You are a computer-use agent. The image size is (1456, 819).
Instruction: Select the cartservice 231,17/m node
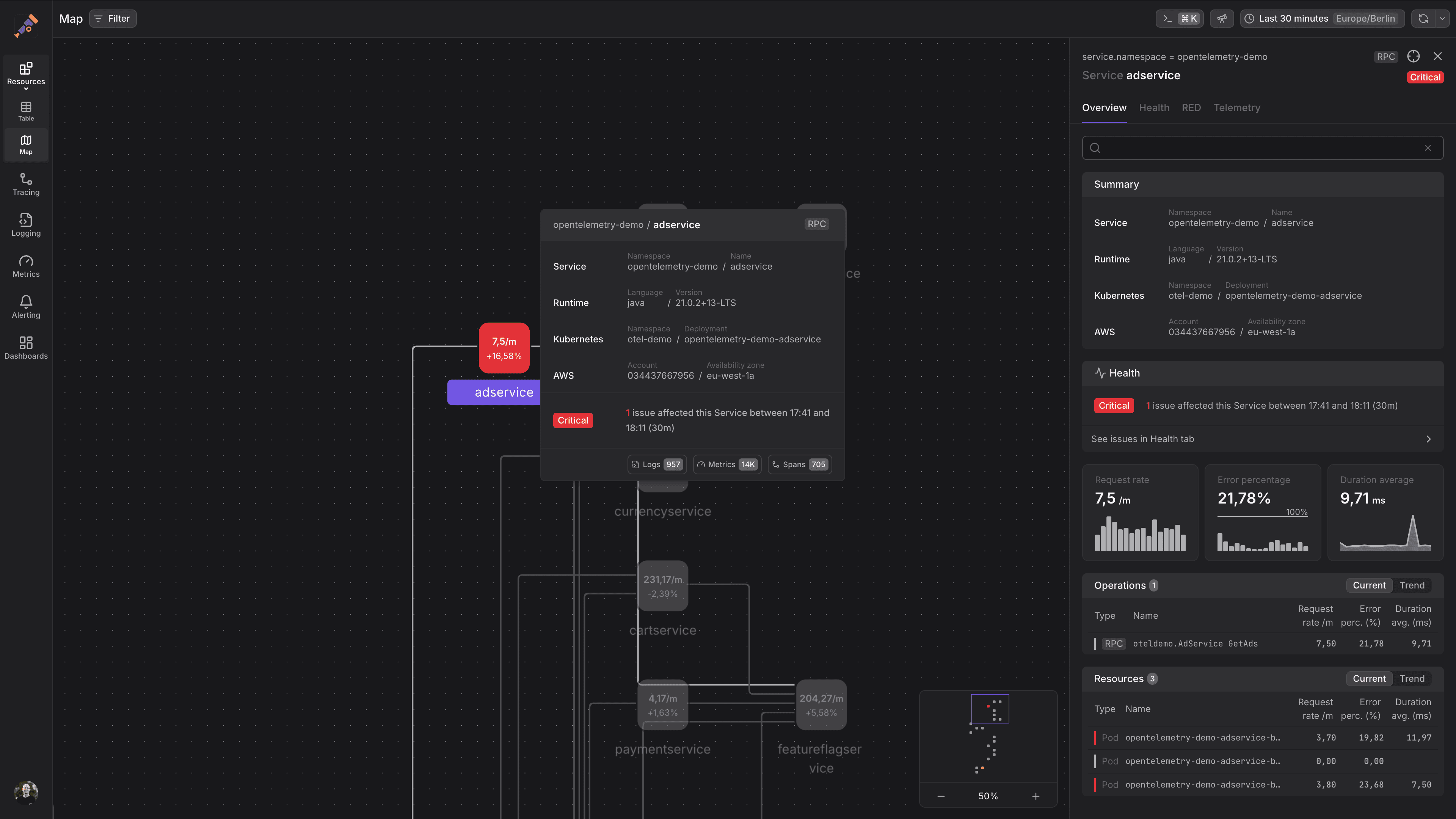click(662, 586)
